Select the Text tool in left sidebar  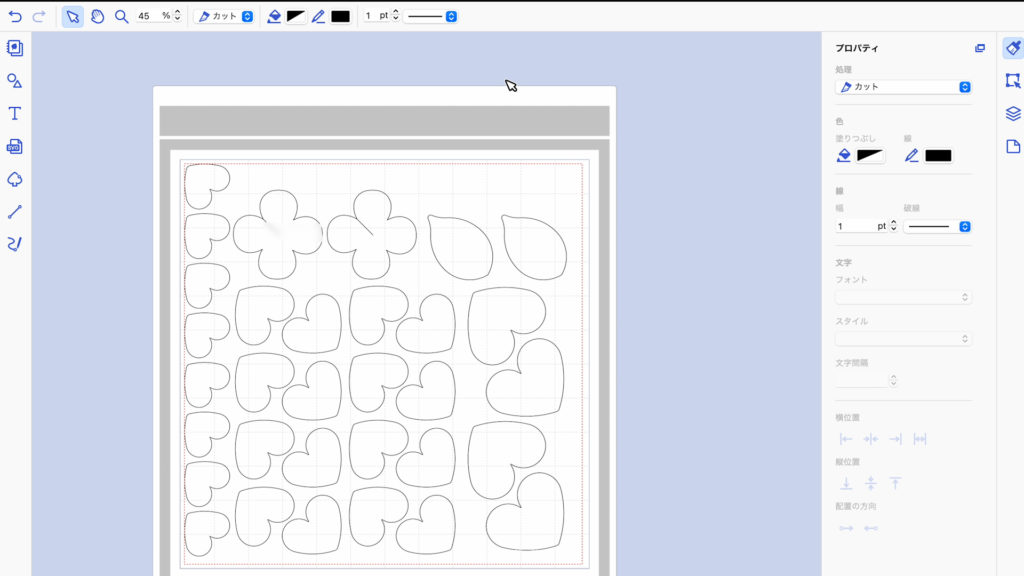[x=14, y=113]
